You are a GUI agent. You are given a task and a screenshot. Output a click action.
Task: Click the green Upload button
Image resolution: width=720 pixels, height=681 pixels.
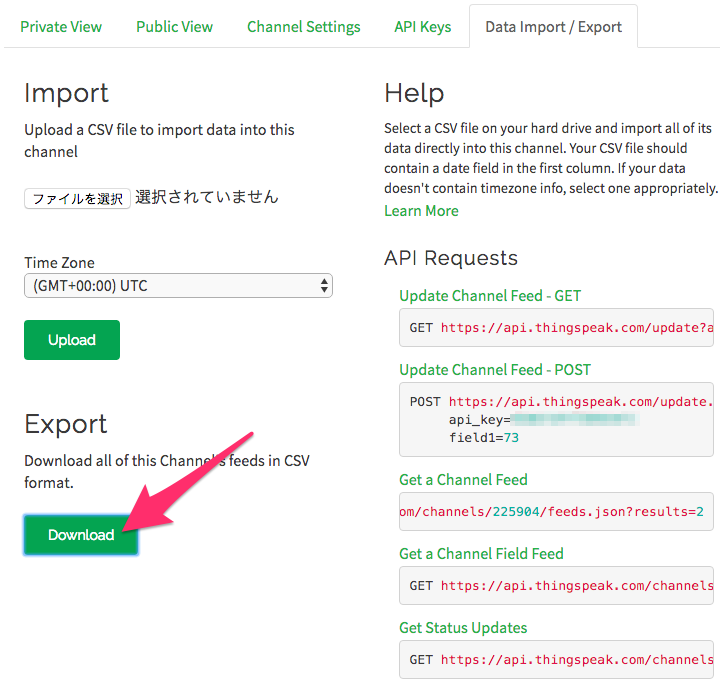coord(72,340)
